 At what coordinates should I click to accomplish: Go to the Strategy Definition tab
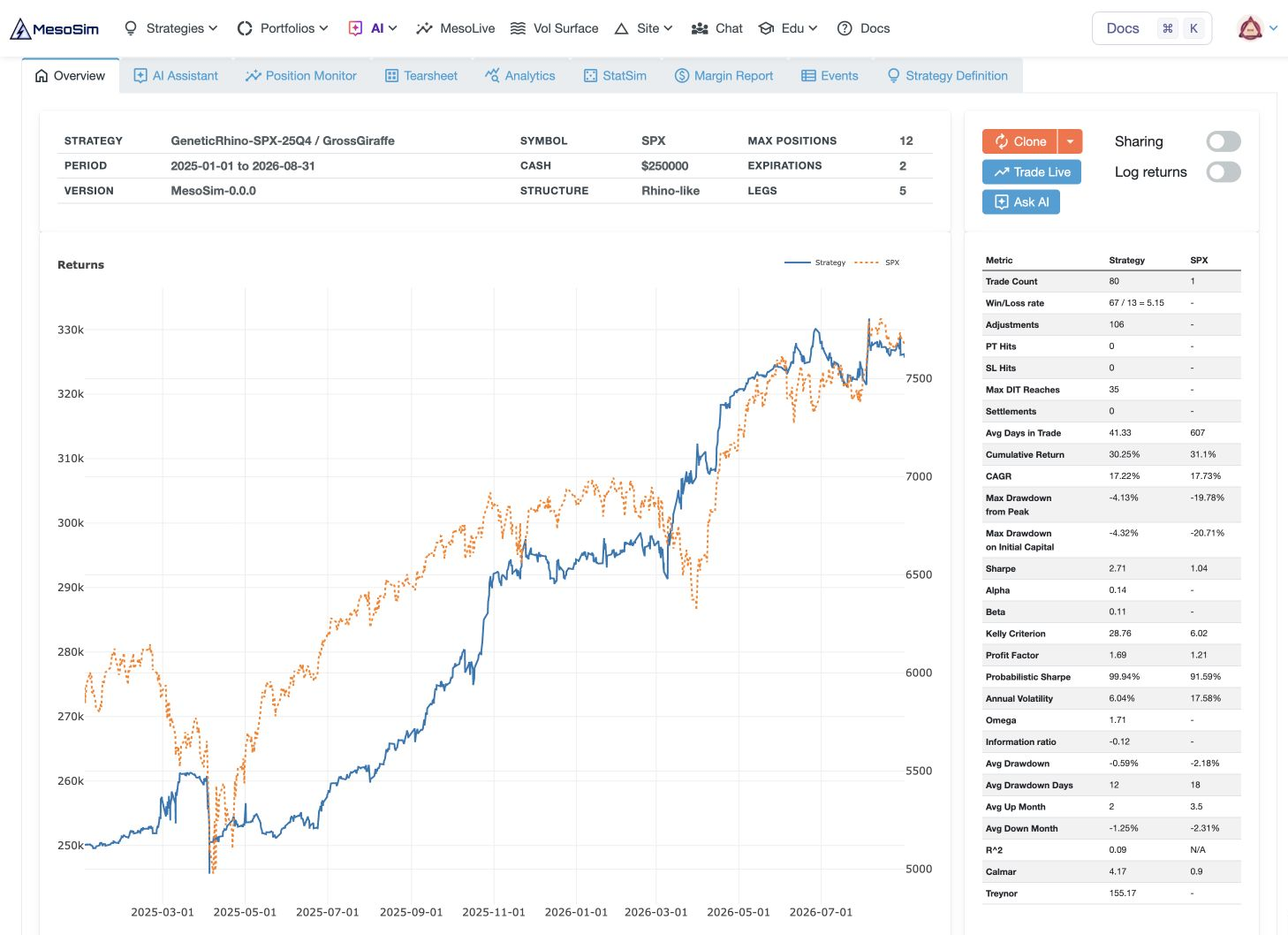coord(947,76)
